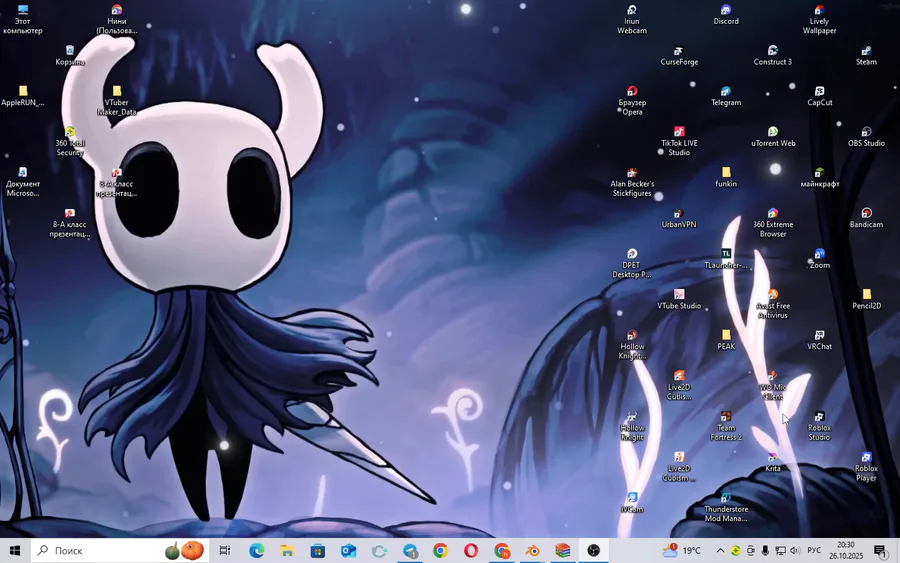Select the Iriun Webcam shortcut

(x=632, y=19)
